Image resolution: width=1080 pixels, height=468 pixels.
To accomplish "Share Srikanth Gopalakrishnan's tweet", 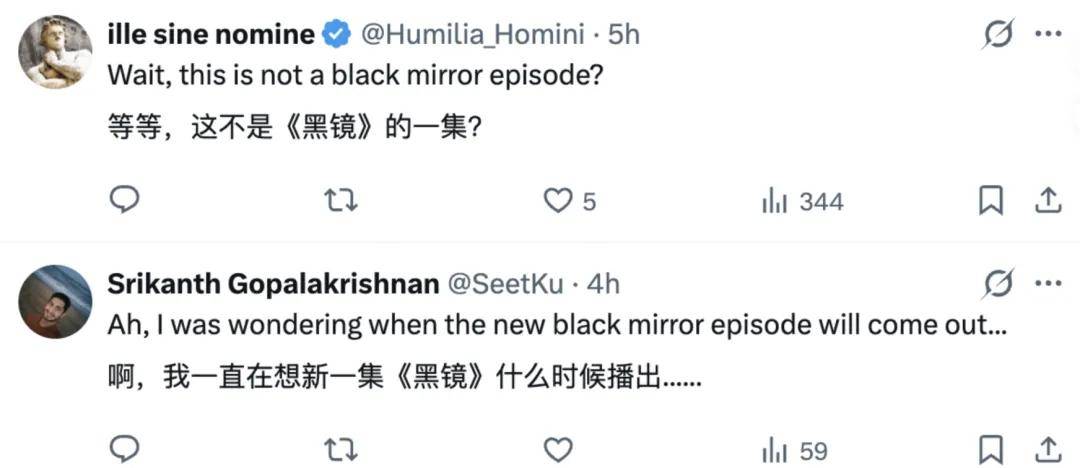I will click(x=1046, y=449).
